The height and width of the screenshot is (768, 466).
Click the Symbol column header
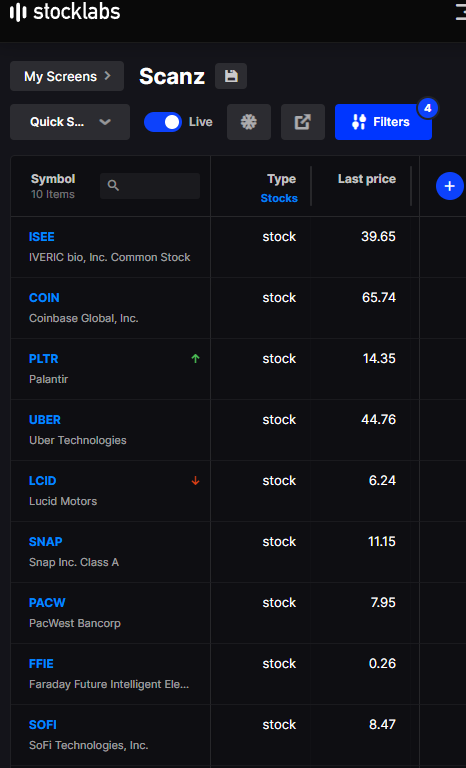(53, 179)
